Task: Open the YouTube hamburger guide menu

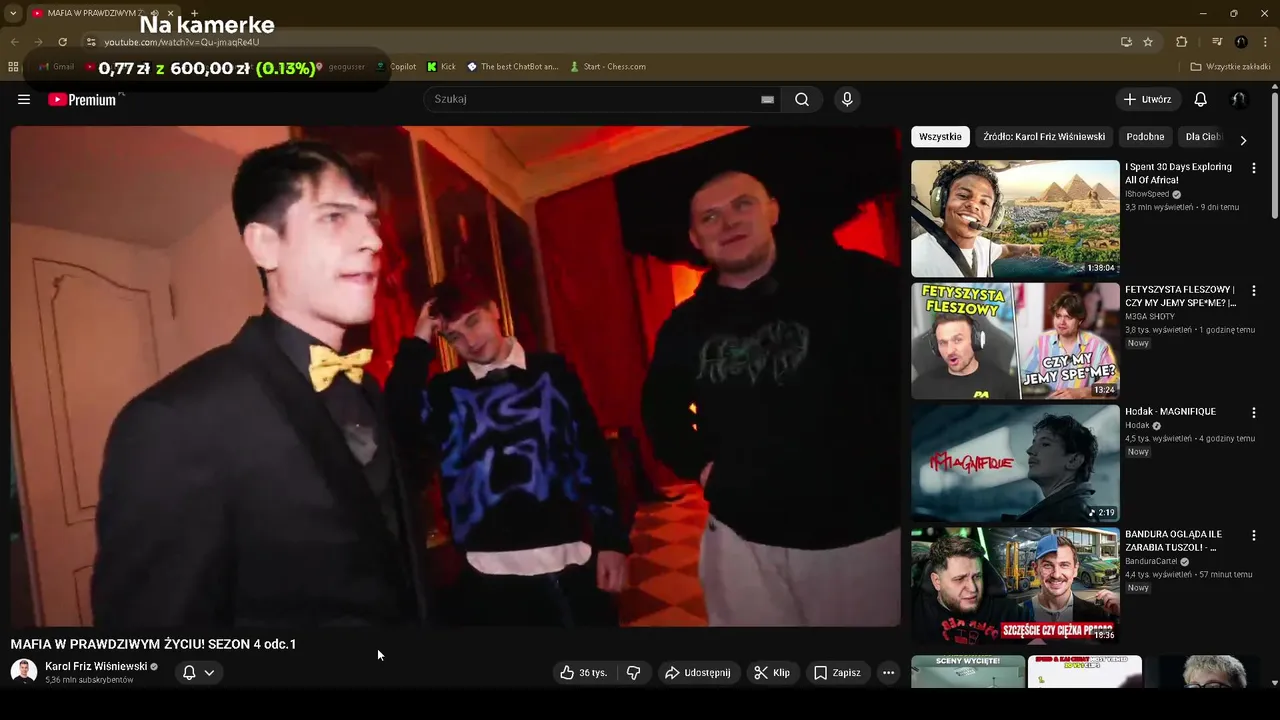Action: pos(24,99)
